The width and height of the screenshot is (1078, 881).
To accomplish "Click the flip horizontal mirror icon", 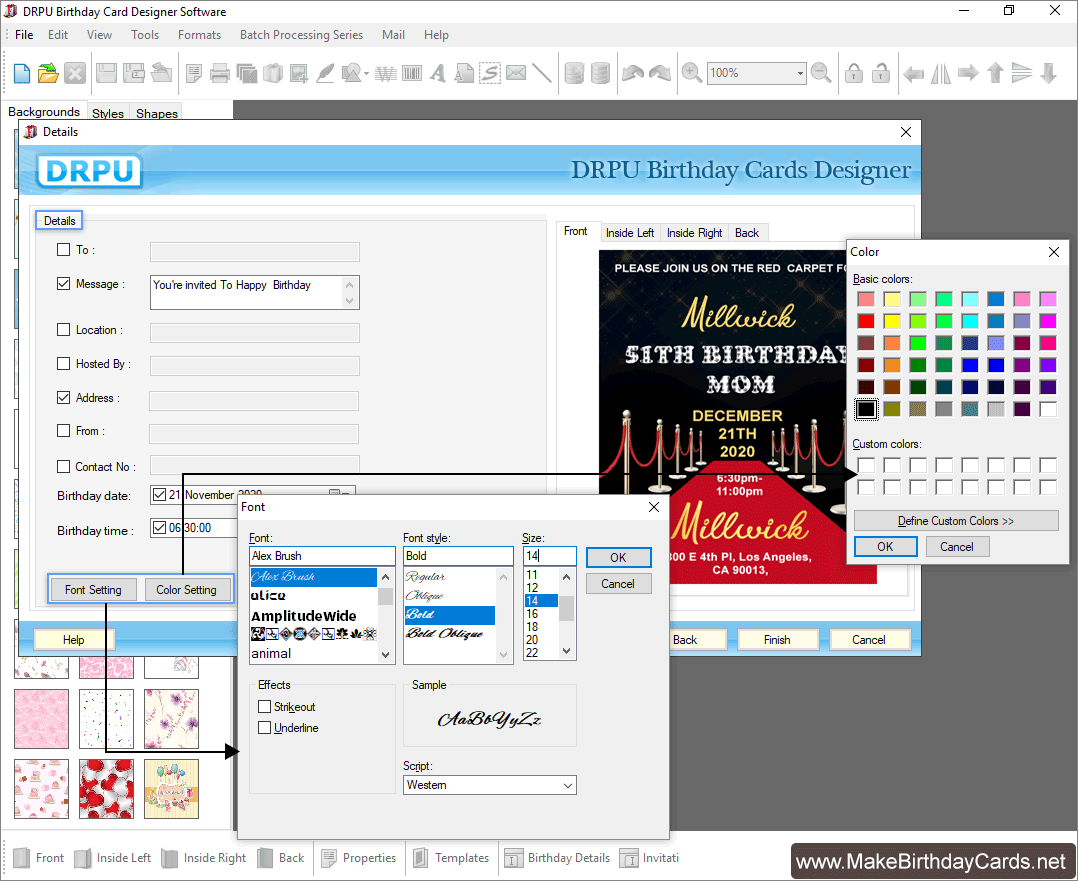I will [940, 73].
